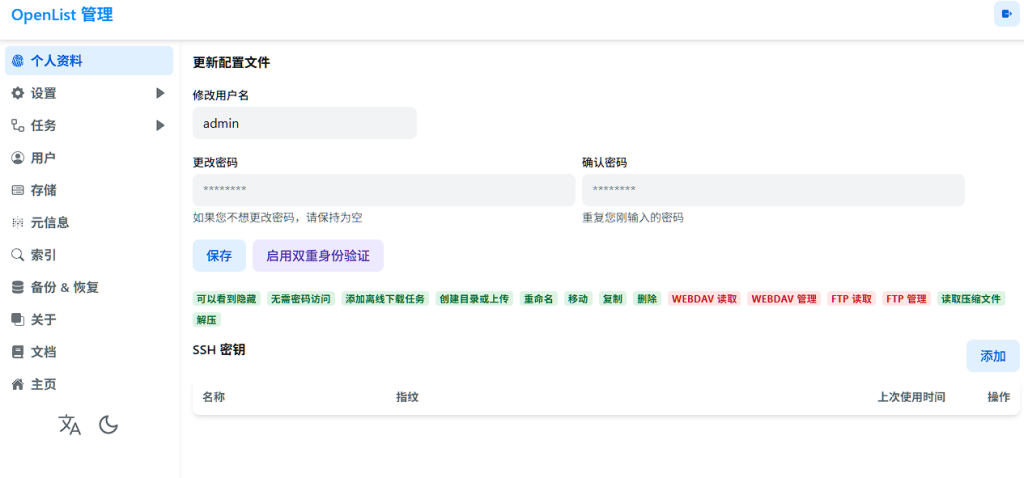Open the 关于 sidebar entry
1024x478 pixels.
click(89, 319)
